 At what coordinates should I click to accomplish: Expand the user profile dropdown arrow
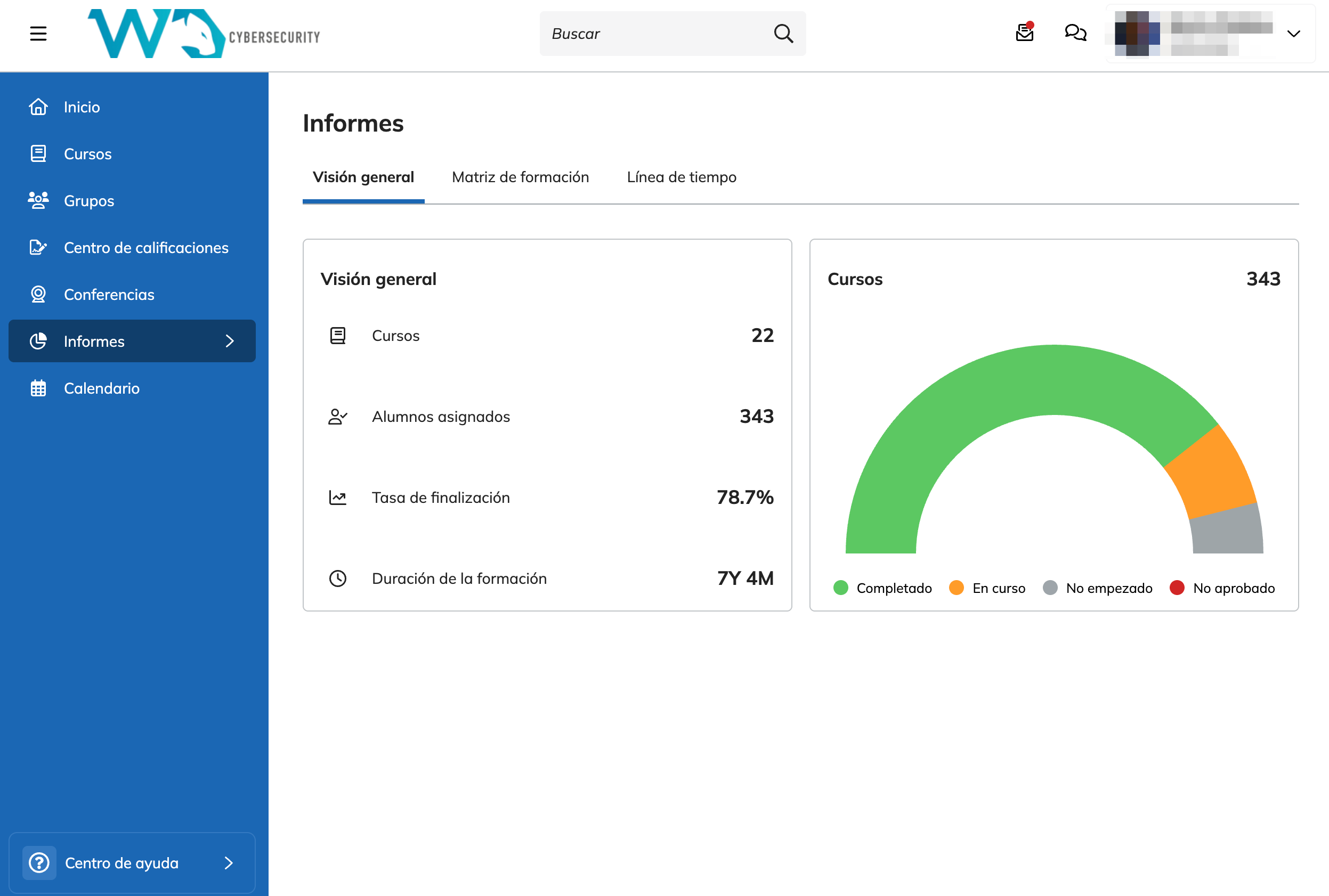point(1293,34)
